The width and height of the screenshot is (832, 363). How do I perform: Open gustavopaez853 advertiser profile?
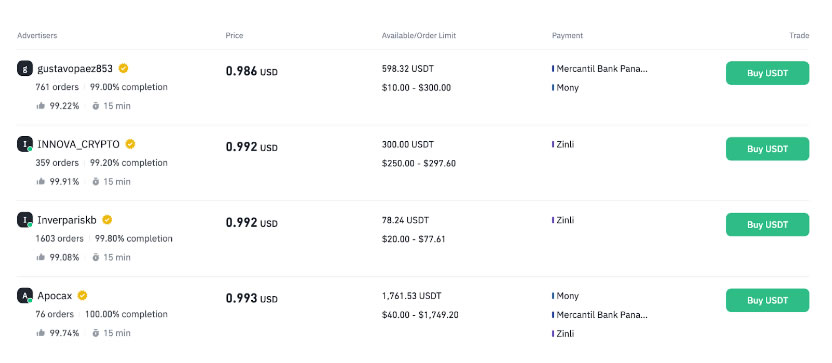(x=75, y=68)
